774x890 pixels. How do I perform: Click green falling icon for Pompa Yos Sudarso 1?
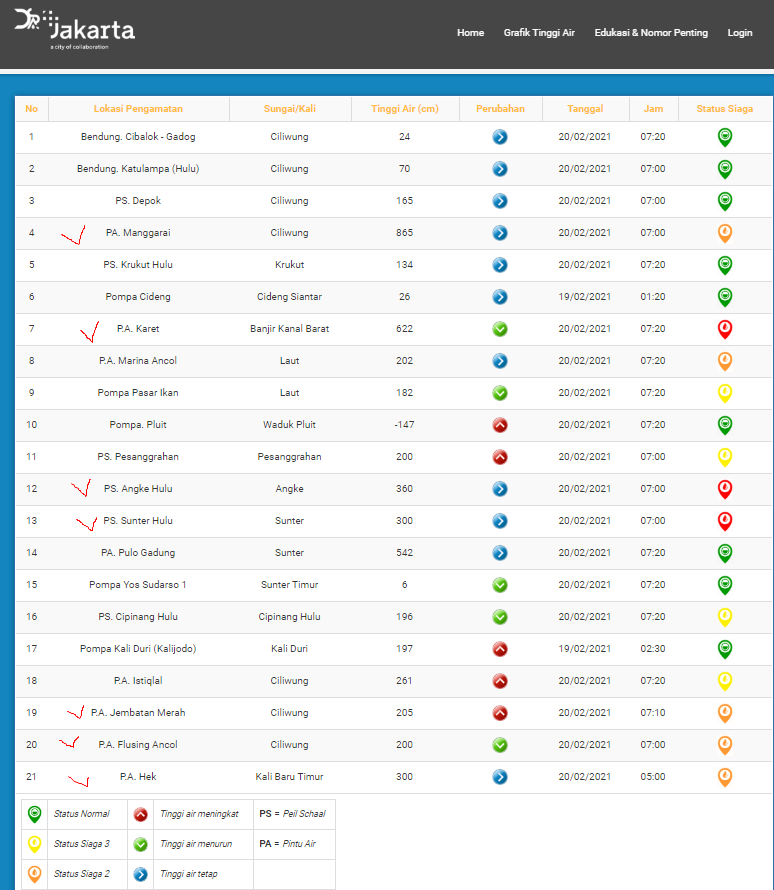pyautogui.click(x=500, y=585)
